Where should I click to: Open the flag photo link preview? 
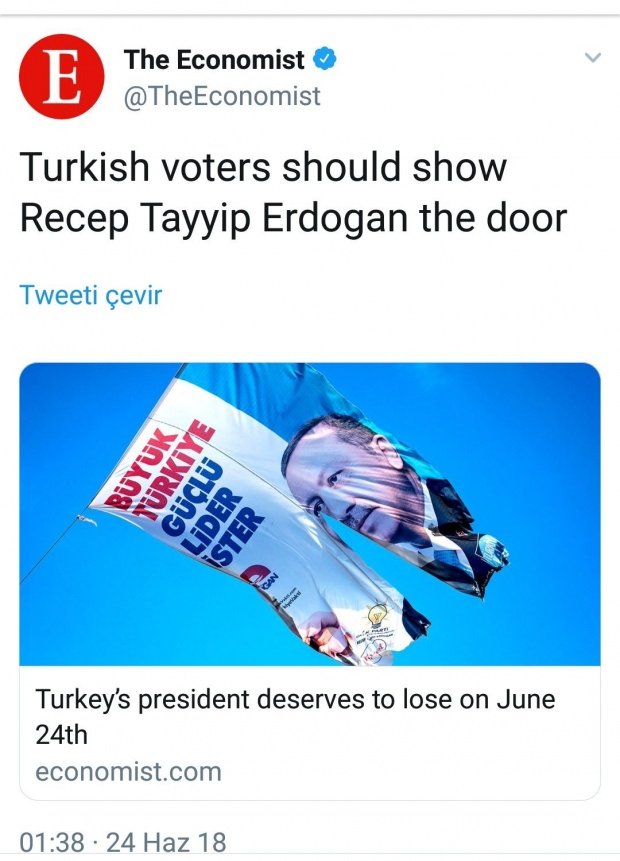pyautogui.click(x=310, y=514)
